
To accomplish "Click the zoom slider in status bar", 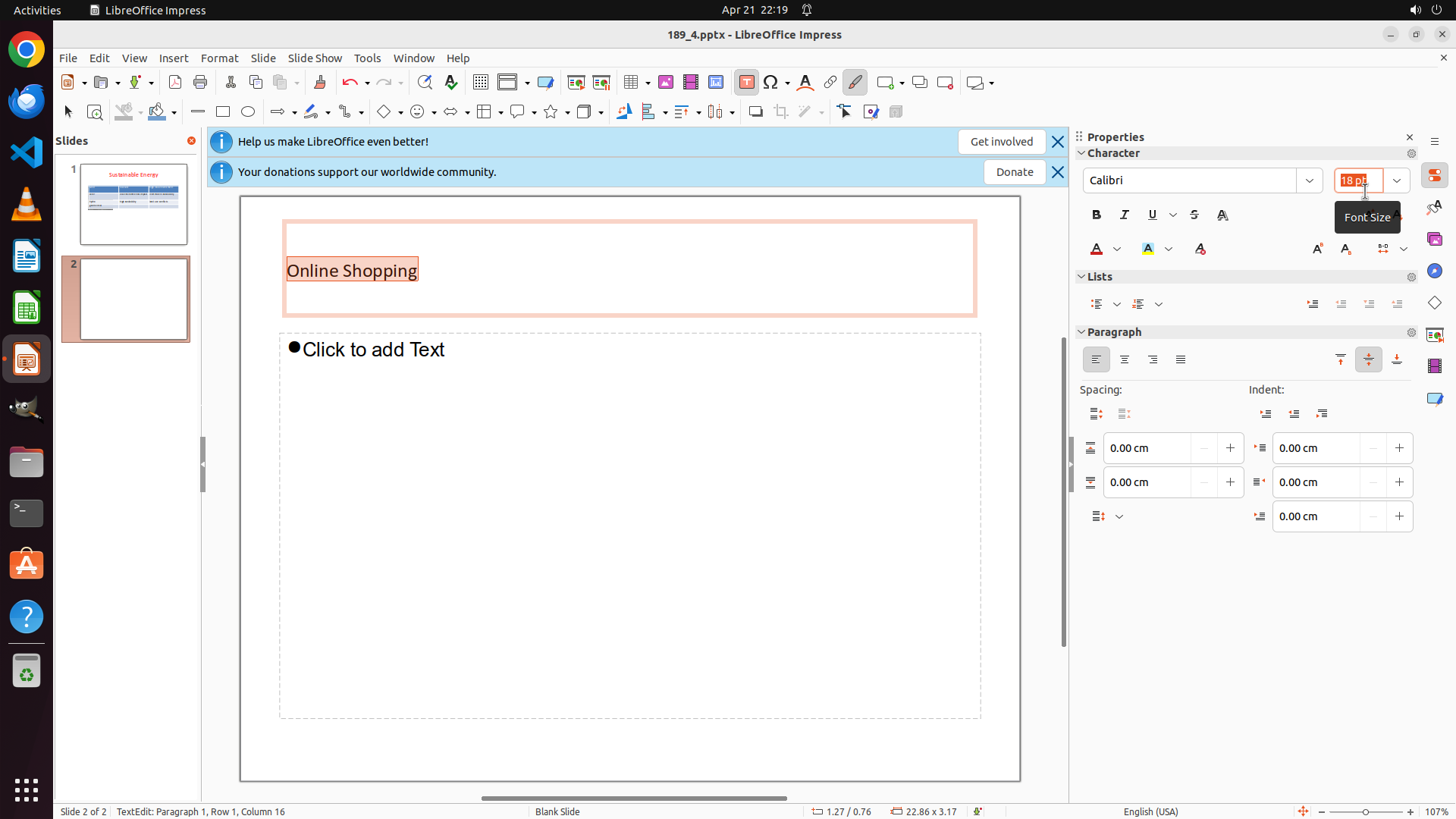I will point(1366,812).
